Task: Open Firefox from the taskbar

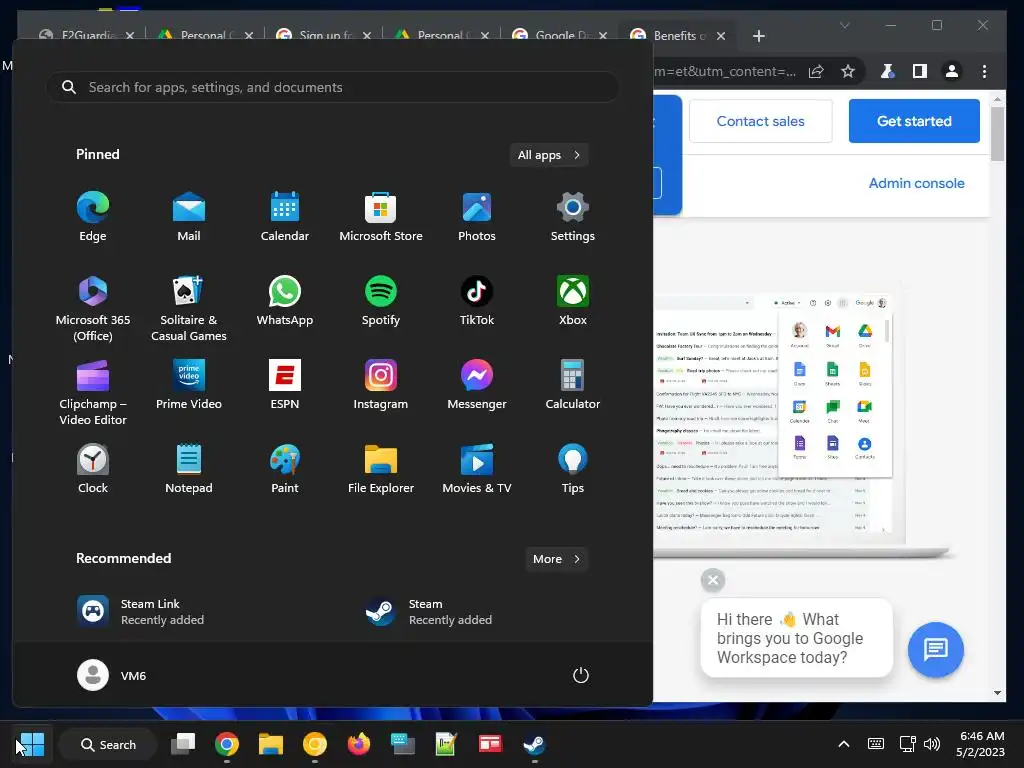Action: (x=359, y=744)
